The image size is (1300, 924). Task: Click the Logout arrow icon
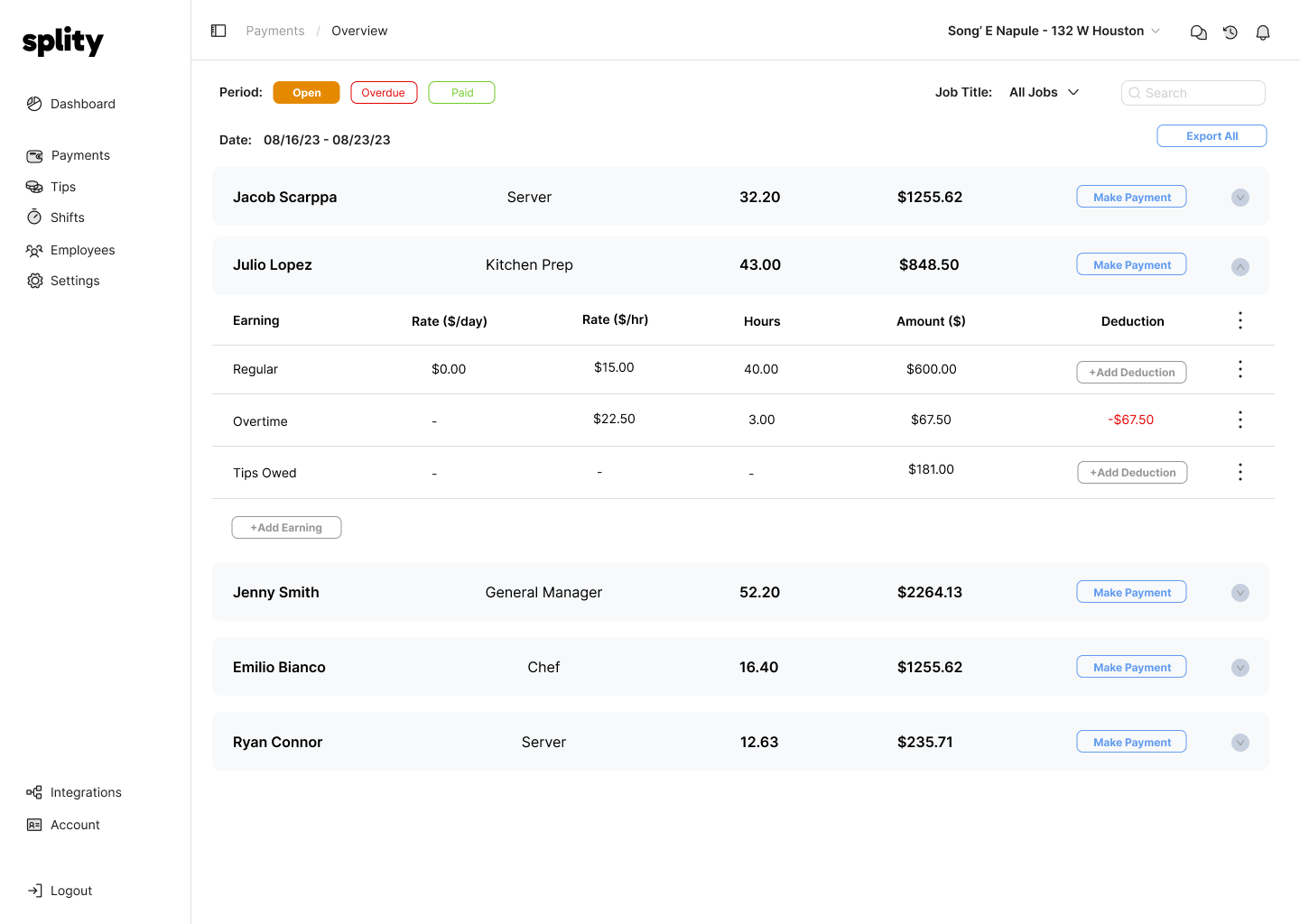point(34,891)
